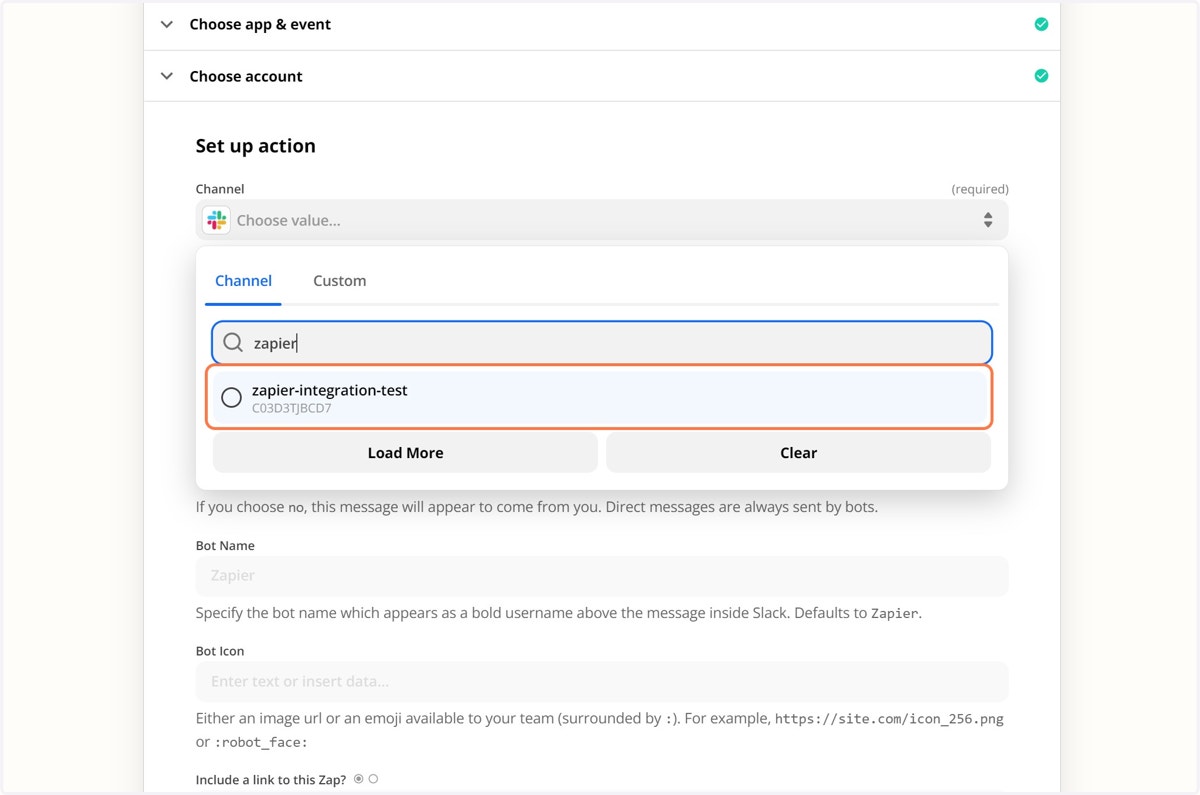
Task: Click the Clear button
Action: coord(798,453)
